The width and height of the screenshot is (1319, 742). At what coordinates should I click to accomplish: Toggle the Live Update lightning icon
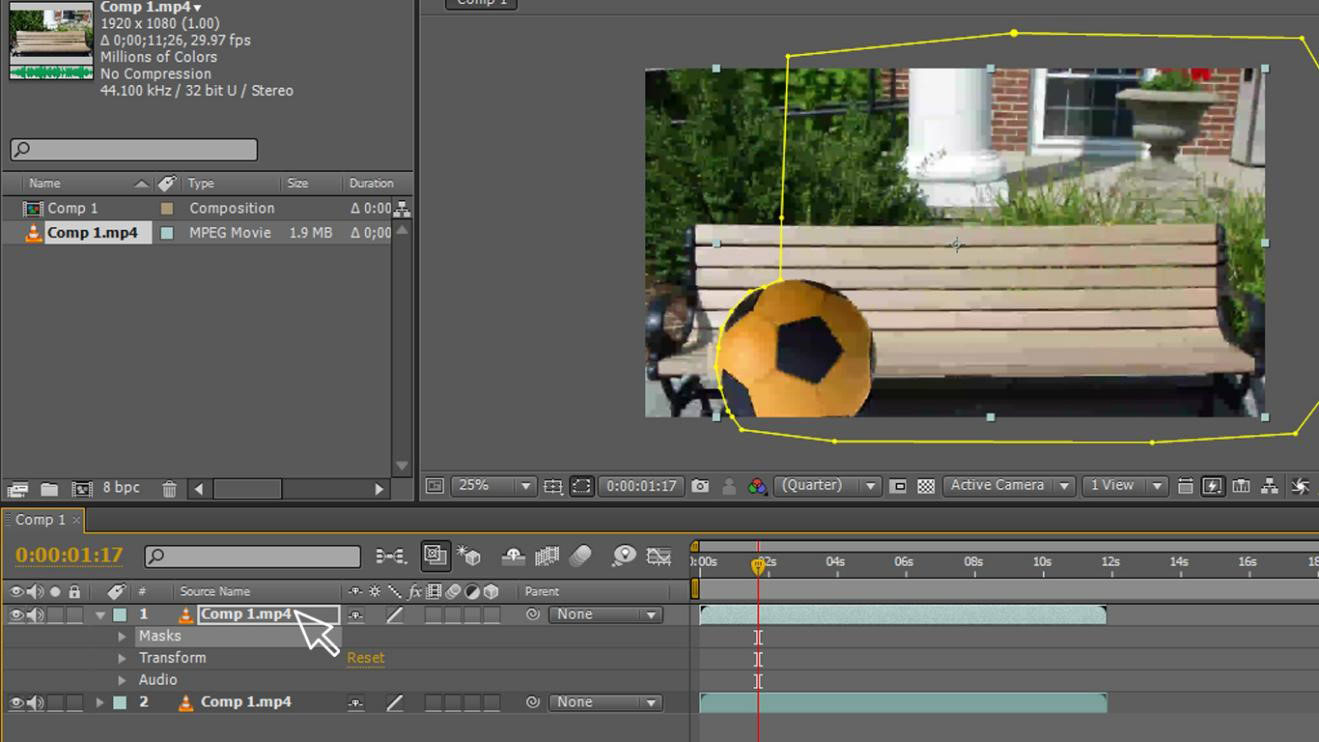1213,486
